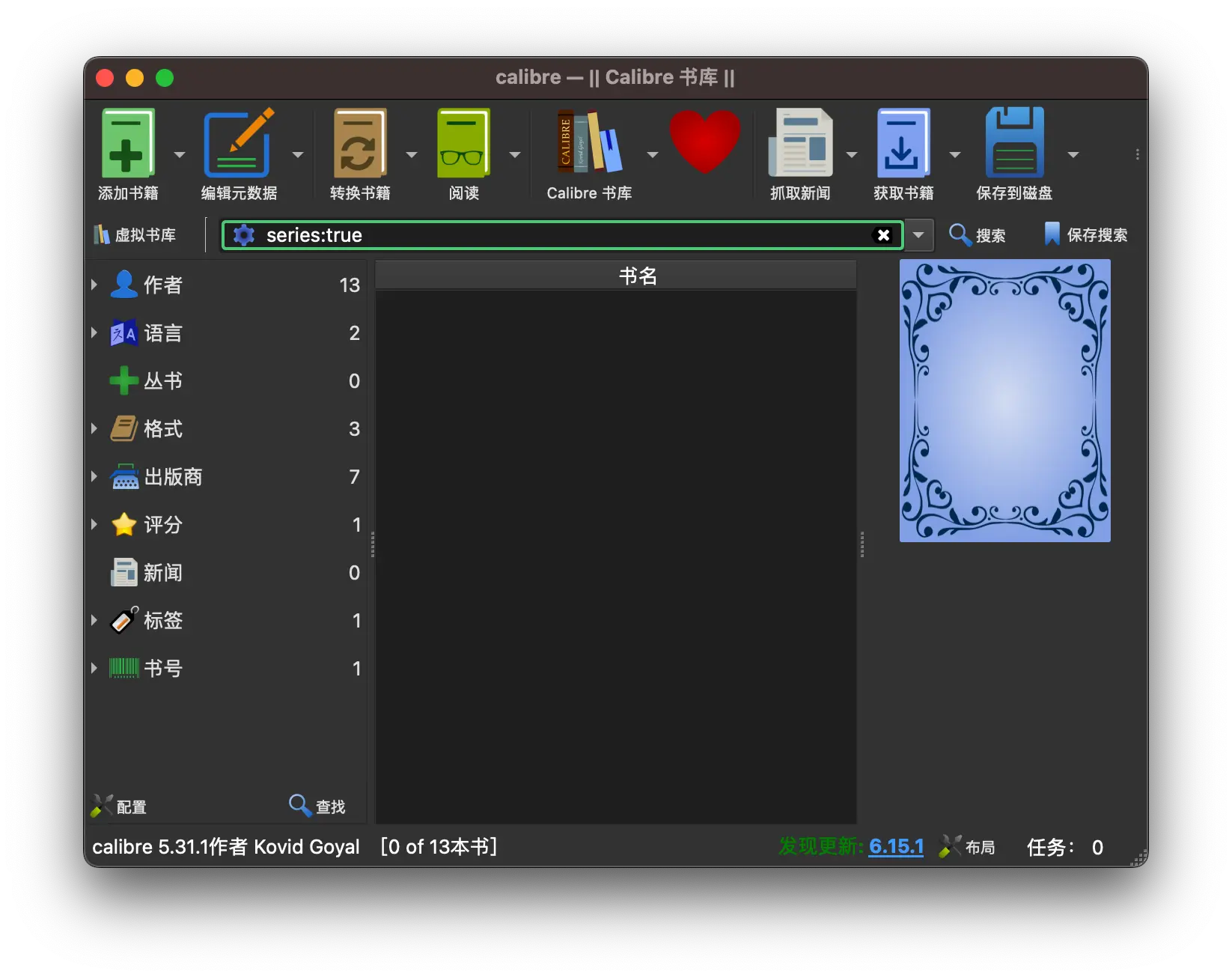Click the 查找 find button in tag browser
The height and width of the screenshot is (978, 1232).
point(317,807)
